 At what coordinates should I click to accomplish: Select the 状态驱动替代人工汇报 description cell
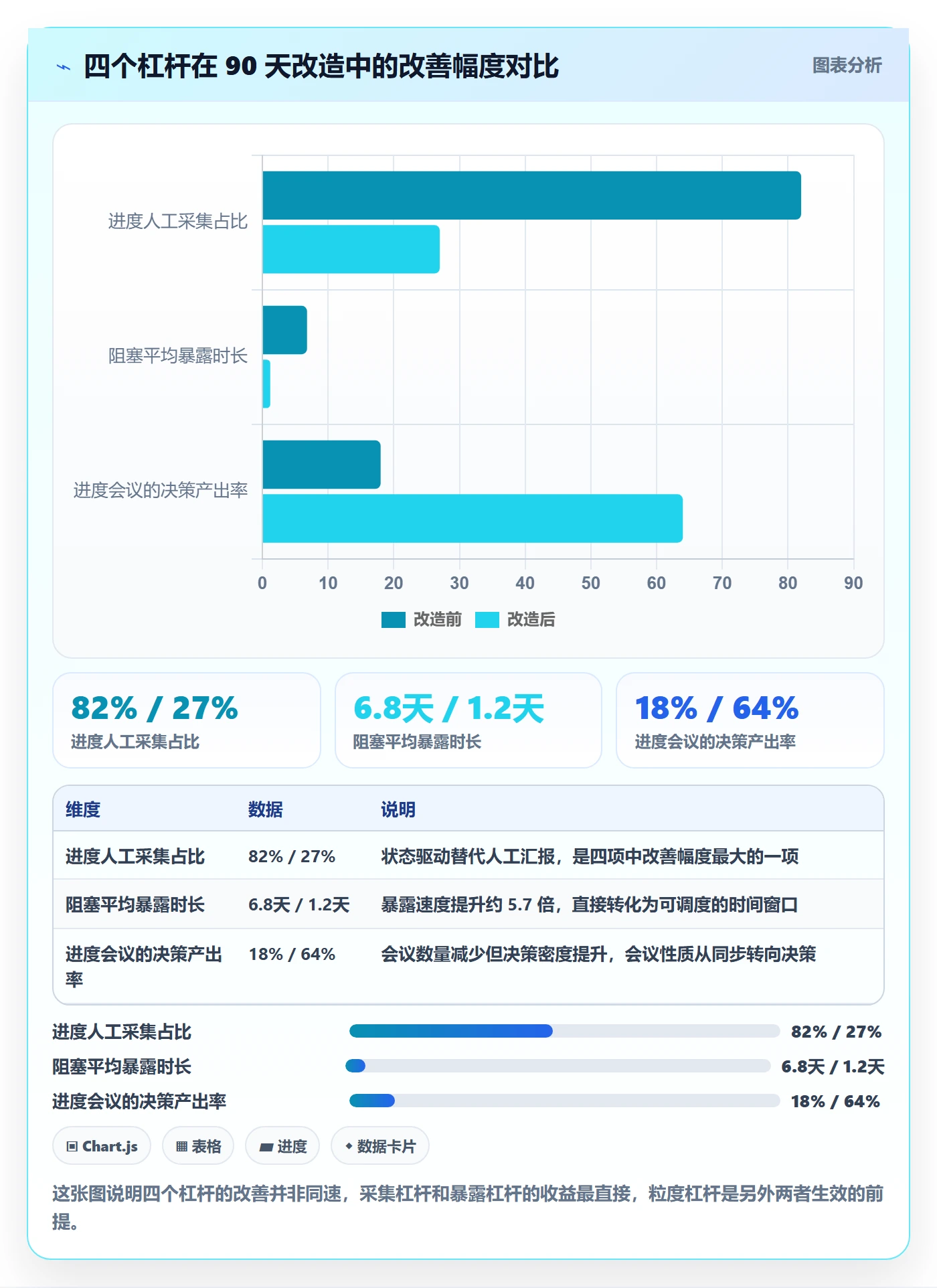pos(590,856)
